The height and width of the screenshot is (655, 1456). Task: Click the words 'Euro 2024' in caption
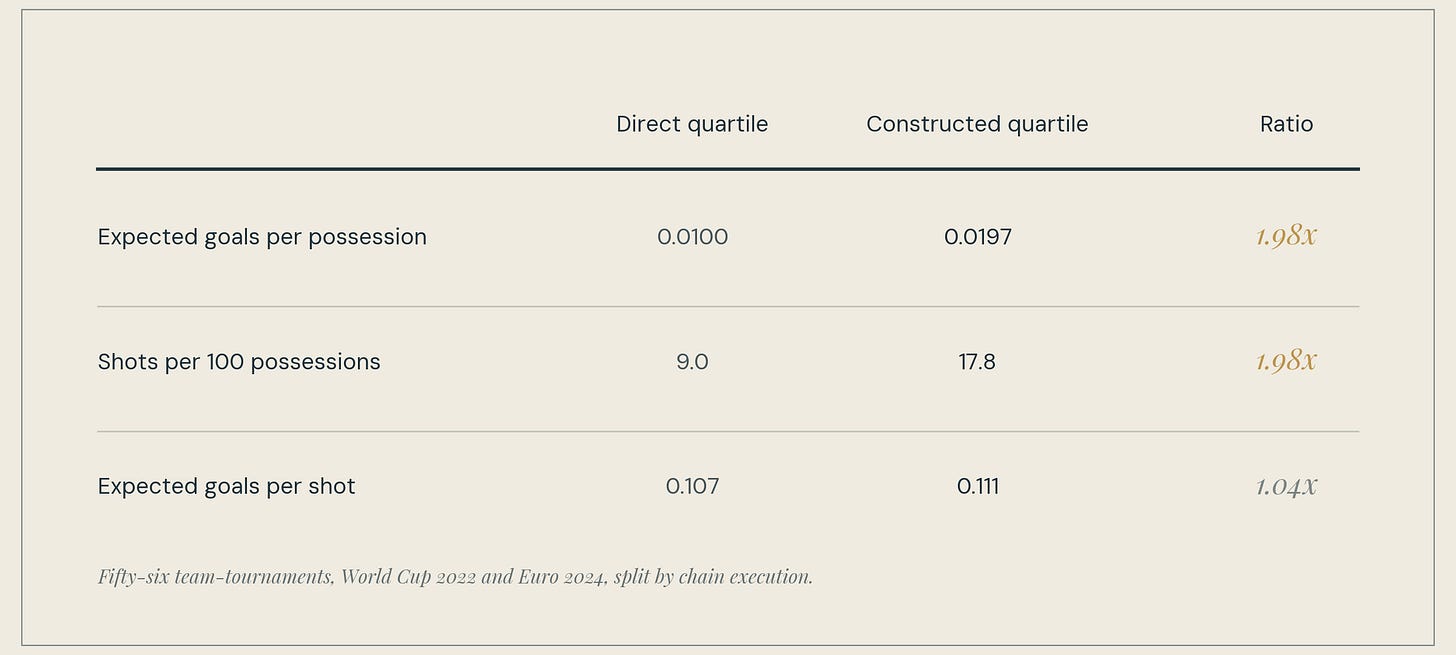[560, 576]
